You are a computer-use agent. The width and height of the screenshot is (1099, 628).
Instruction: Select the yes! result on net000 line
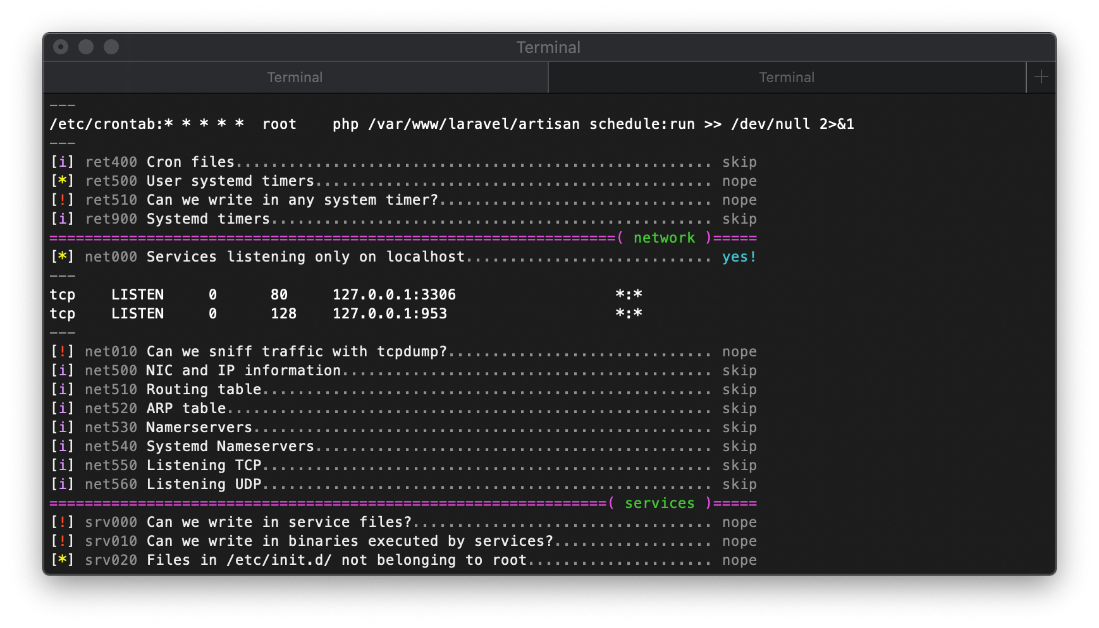coord(739,256)
